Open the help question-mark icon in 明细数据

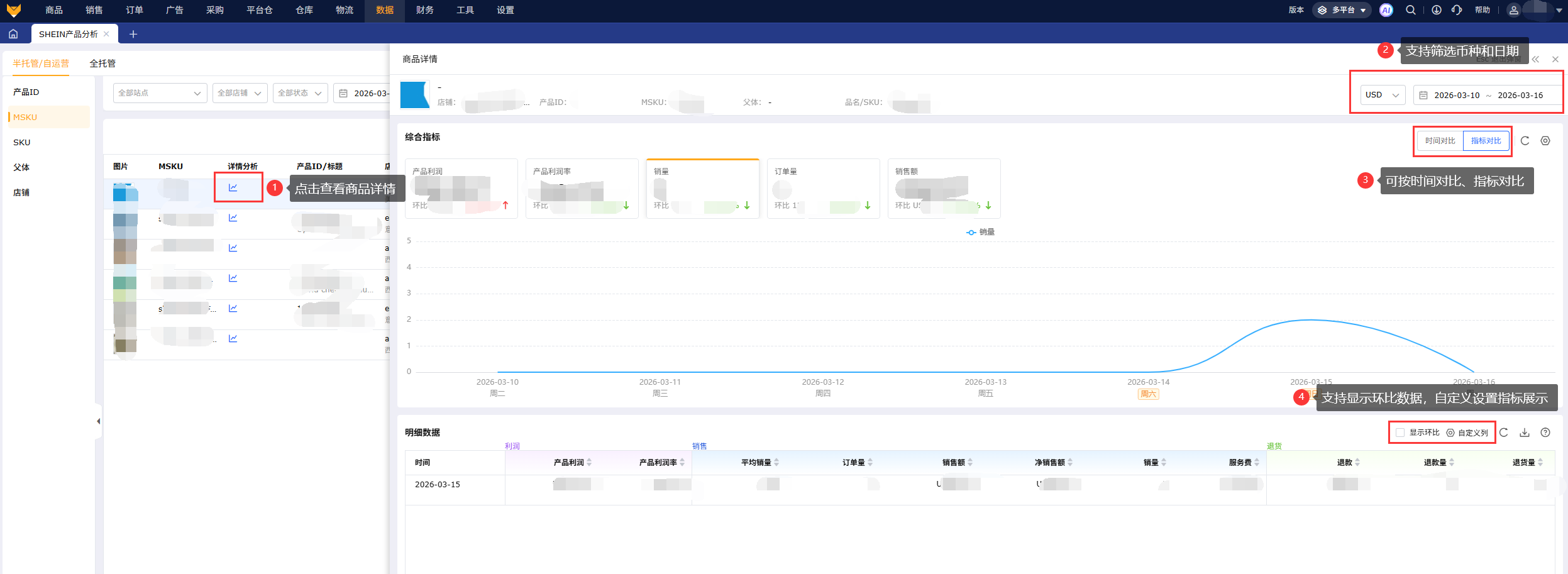(1545, 433)
